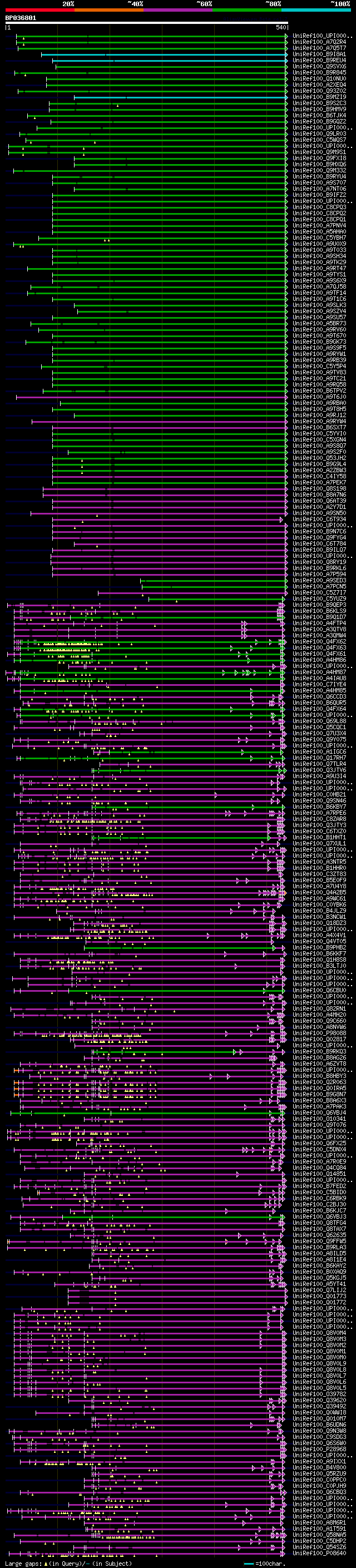Click the UniRef100_C5Y5P4 hit name
This screenshot has height=1568, width=356.
coord(319,366)
